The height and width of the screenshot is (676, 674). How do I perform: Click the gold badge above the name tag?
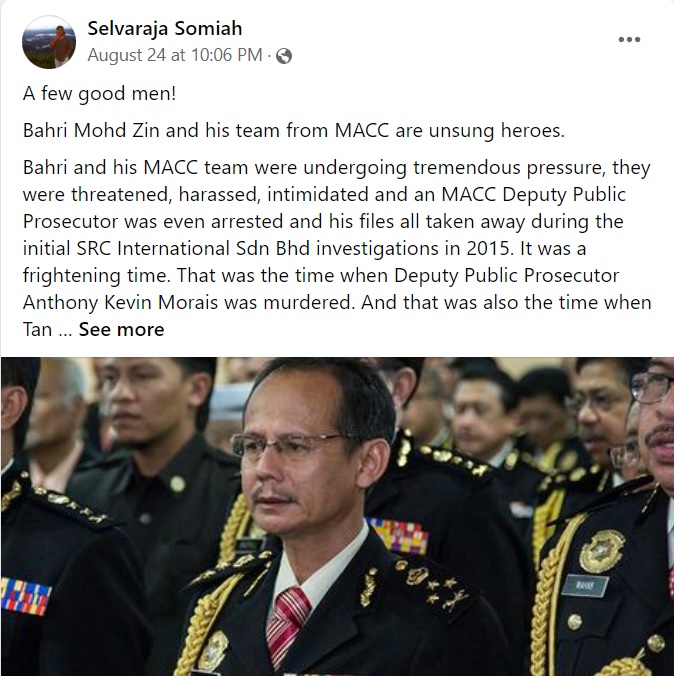point(602,551)
